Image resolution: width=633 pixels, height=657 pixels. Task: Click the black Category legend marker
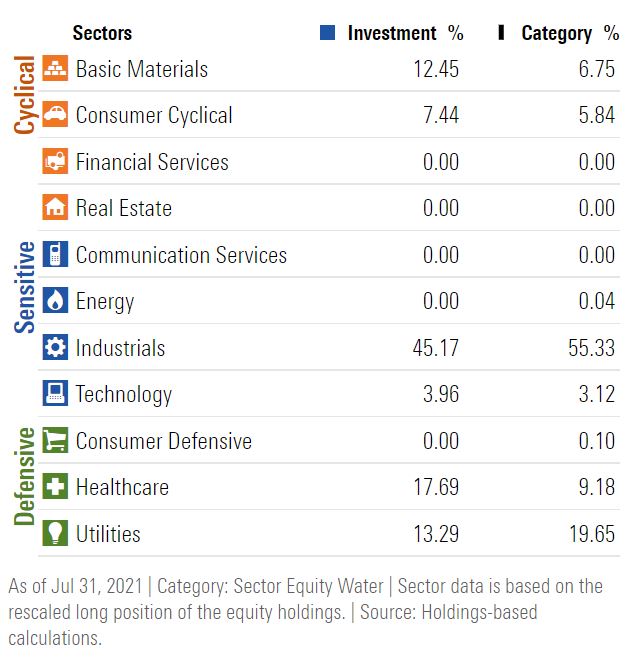click(x=500, y=33)
